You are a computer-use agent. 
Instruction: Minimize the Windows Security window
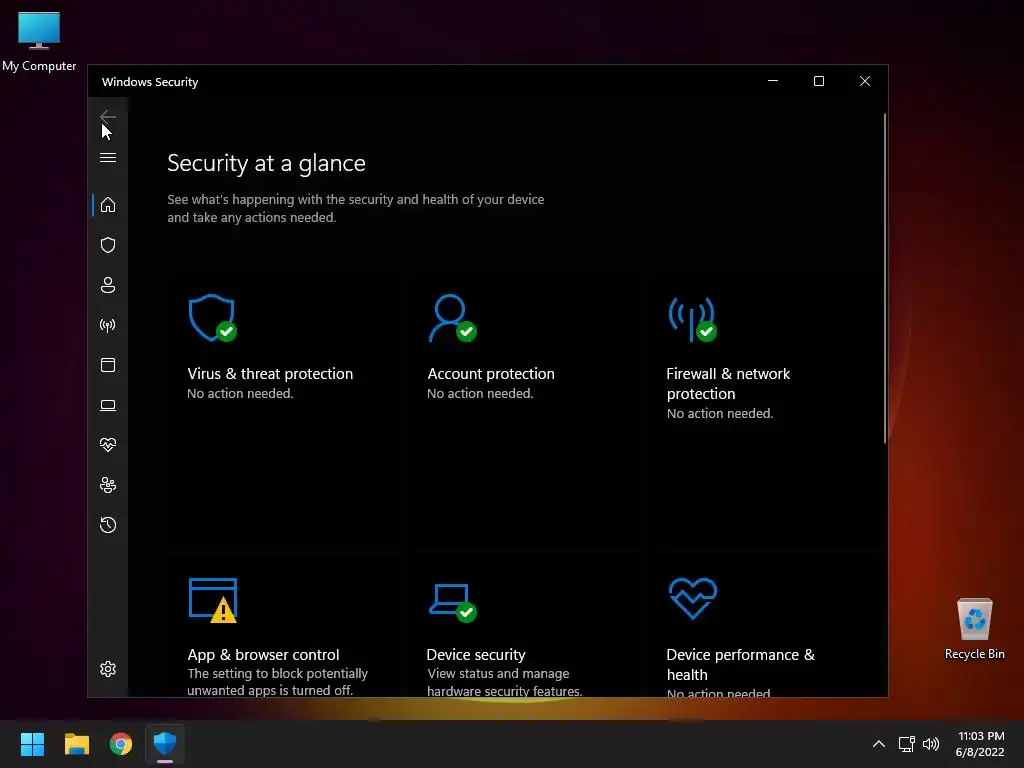(773, 81)
